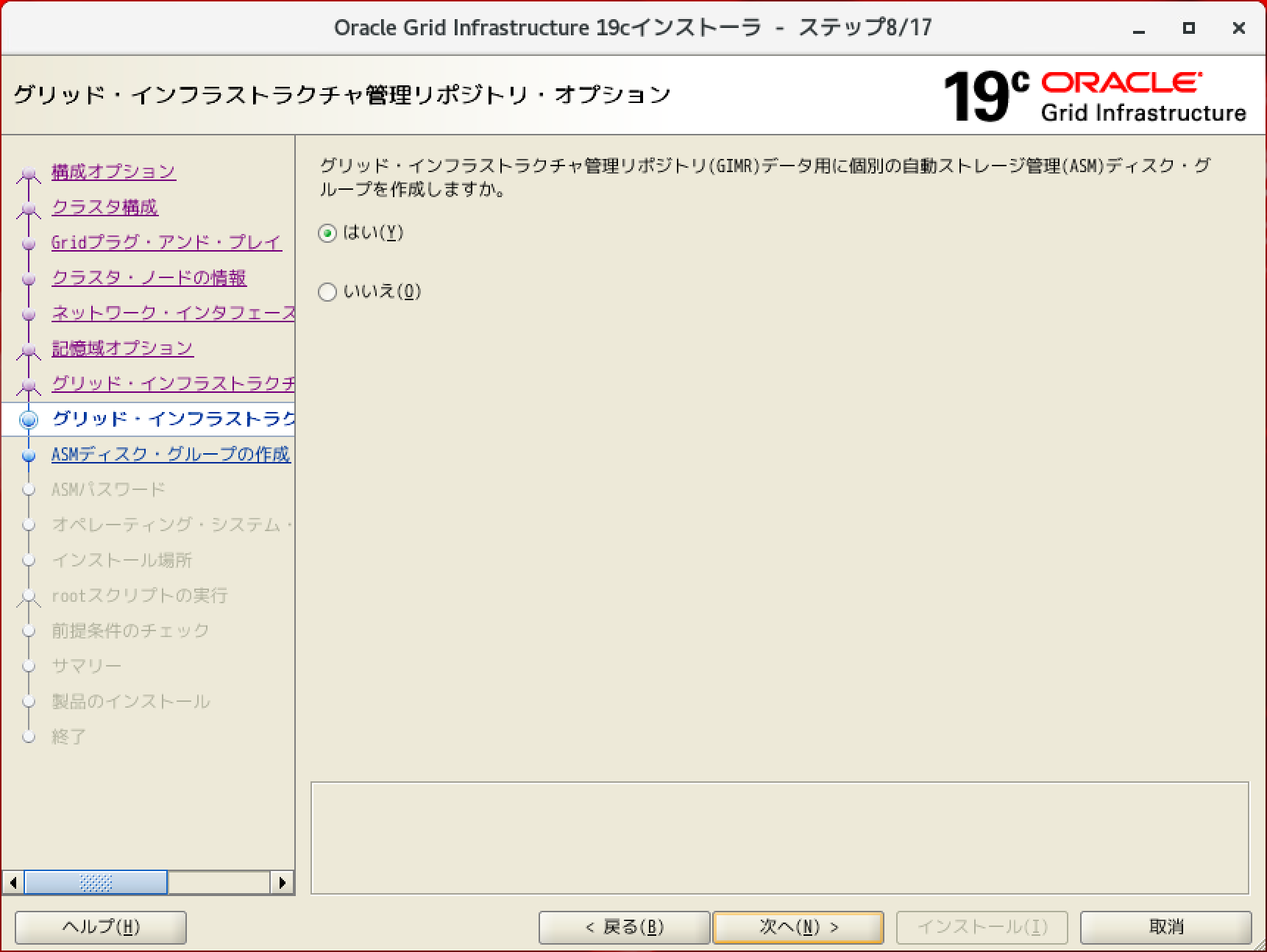Click the empty message area at bottom
The width and height of the screenshot is (1267, 952).
click(x=780, y=838)
